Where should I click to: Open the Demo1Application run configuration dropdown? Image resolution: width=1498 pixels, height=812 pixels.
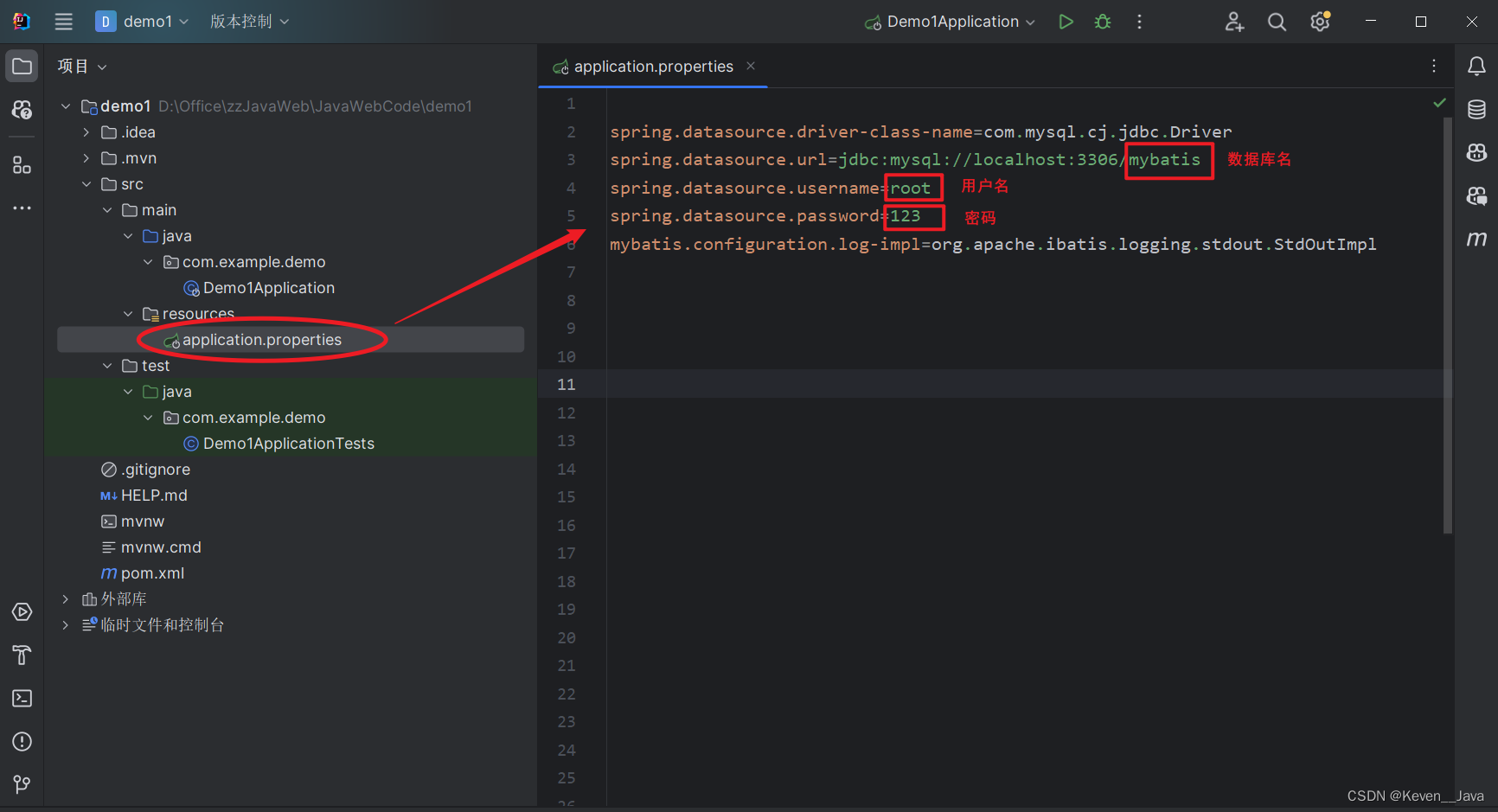click(950, 22)
